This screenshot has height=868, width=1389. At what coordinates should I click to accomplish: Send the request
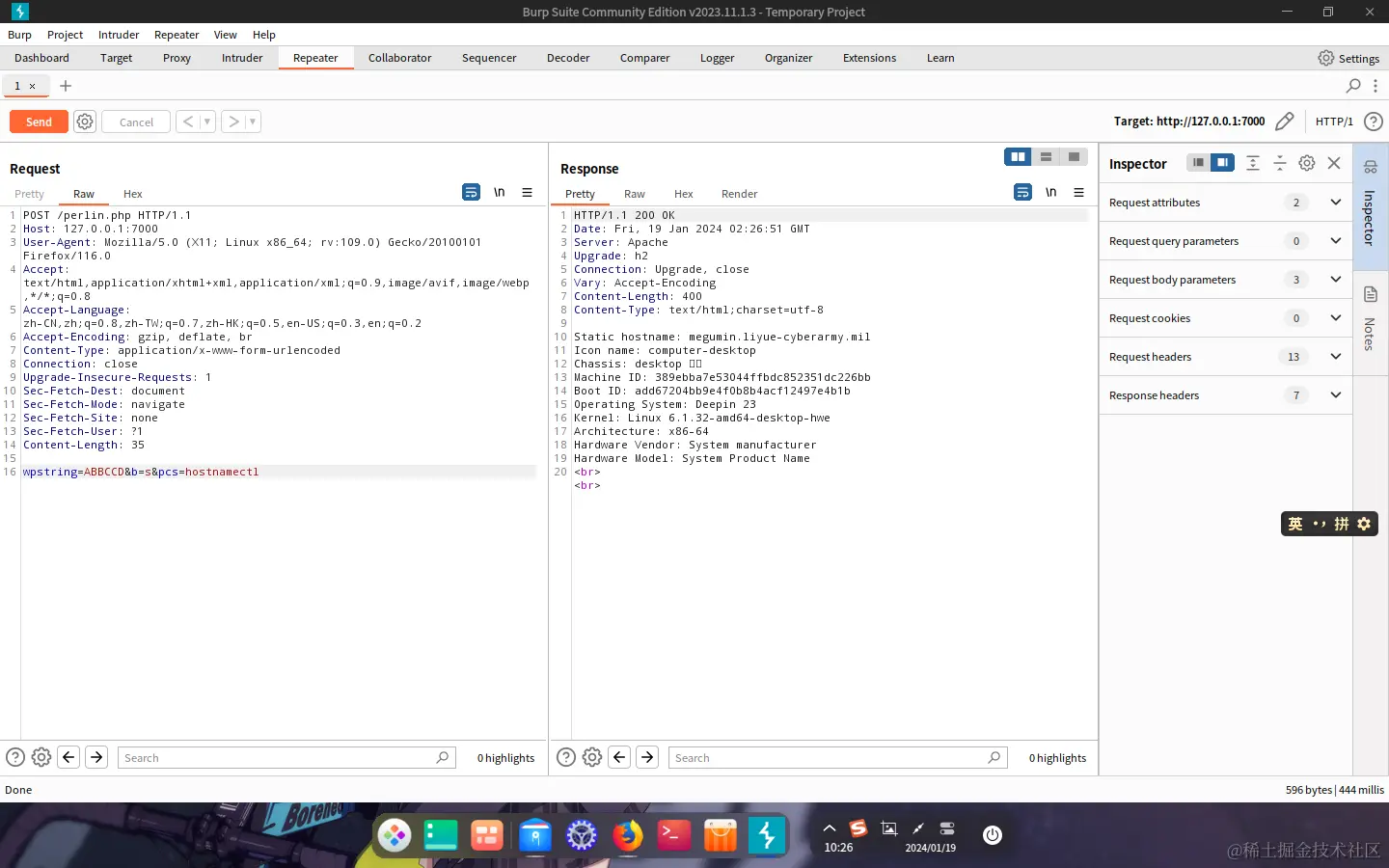click(39, 122)
